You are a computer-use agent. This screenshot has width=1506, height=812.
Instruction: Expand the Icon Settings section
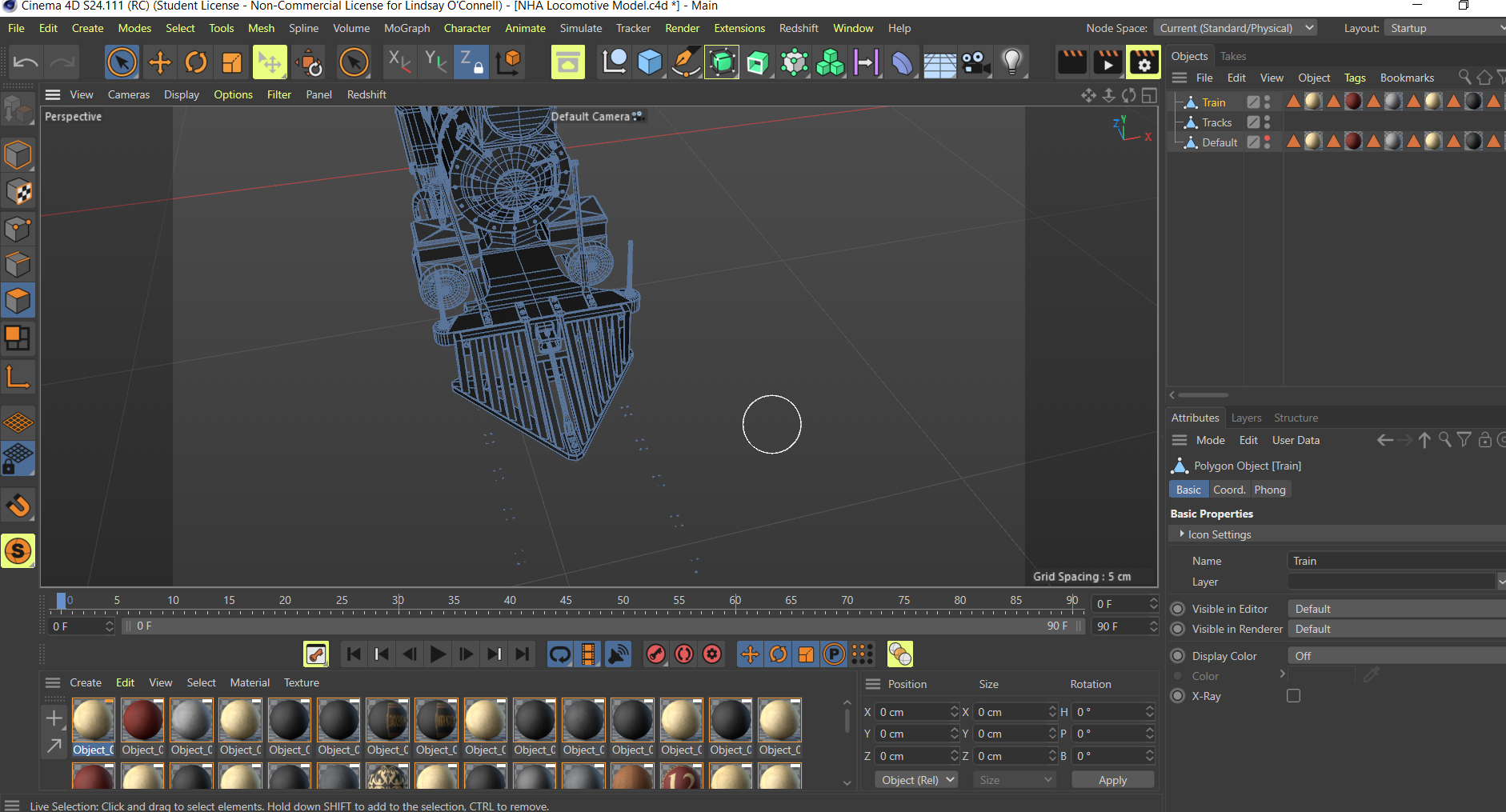point(1182,534)
